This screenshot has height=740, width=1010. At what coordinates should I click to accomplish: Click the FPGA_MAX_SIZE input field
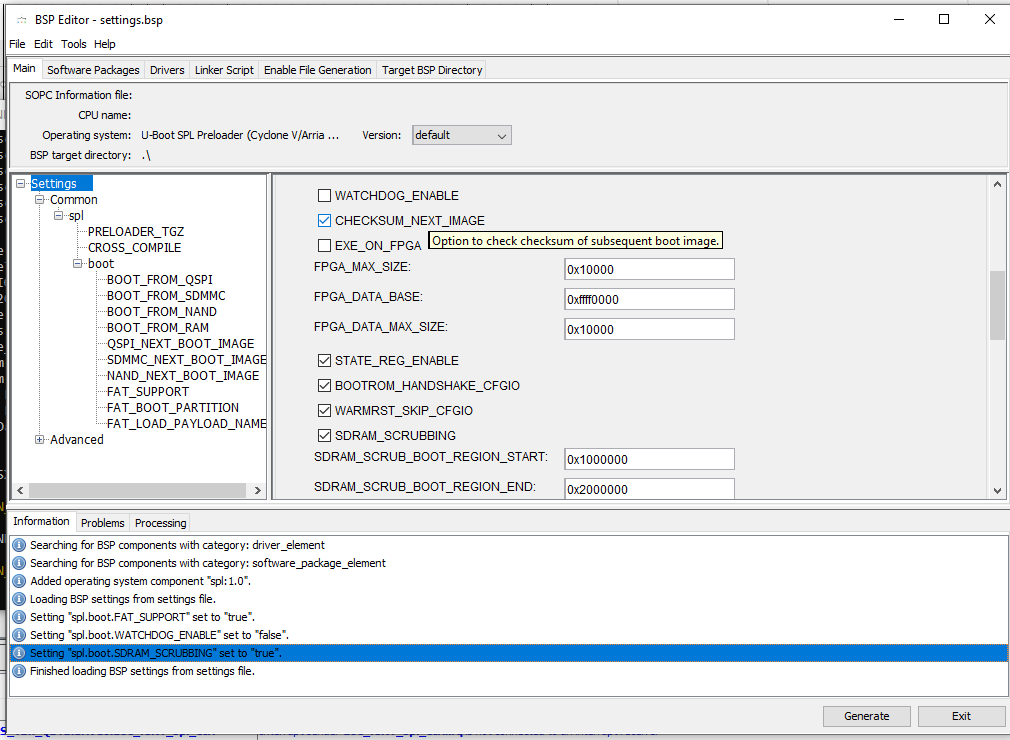click(x=649, y=269)
